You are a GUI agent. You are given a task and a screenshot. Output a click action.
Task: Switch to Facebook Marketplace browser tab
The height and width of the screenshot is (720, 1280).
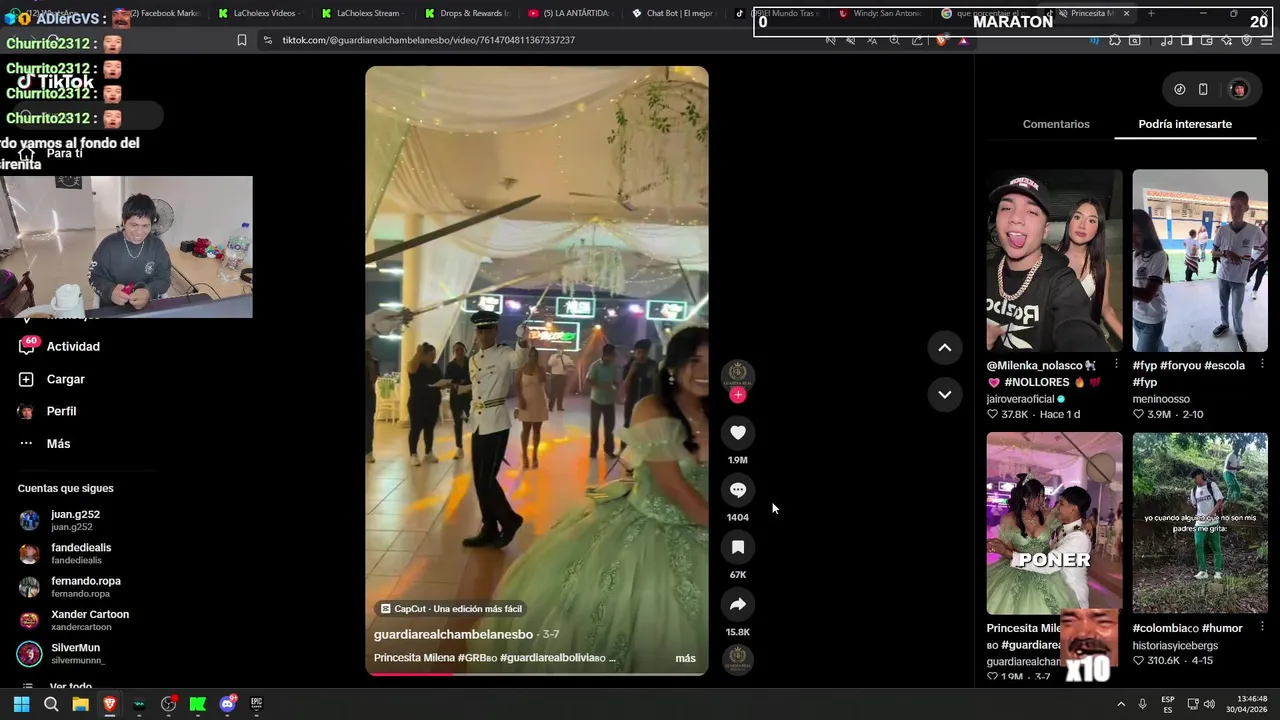click(x=158, y=13)
